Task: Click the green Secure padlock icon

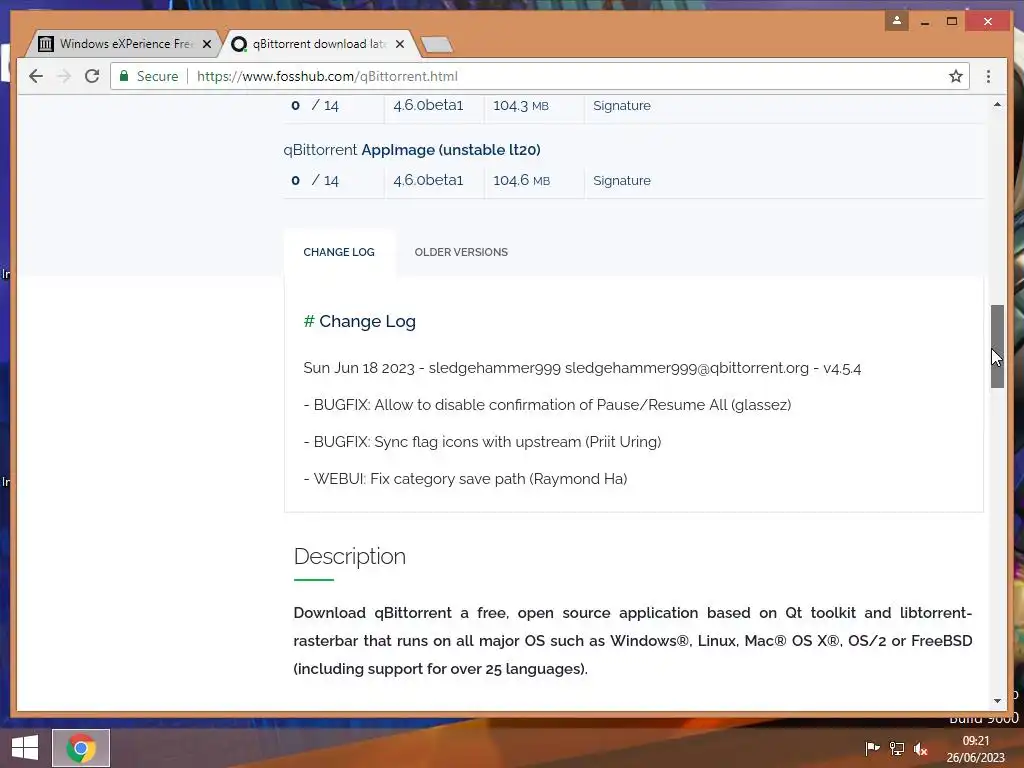Action: pyautogui.click(x=124, y=76)
